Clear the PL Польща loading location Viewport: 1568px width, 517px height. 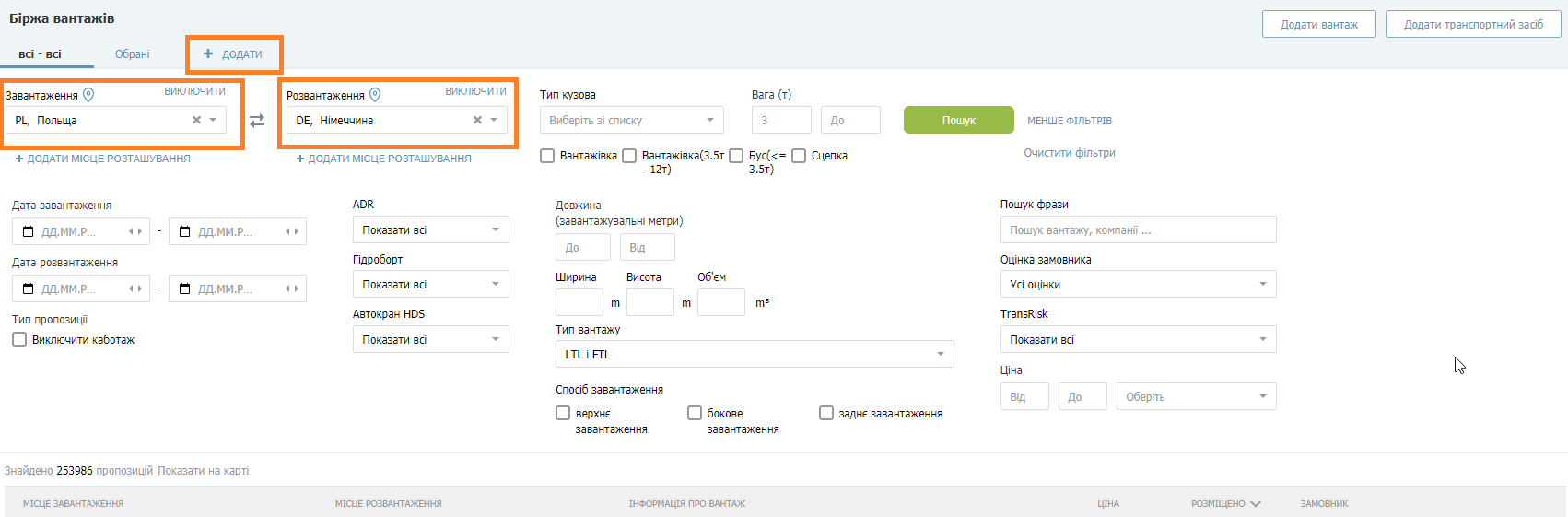(x=196, y=120)
